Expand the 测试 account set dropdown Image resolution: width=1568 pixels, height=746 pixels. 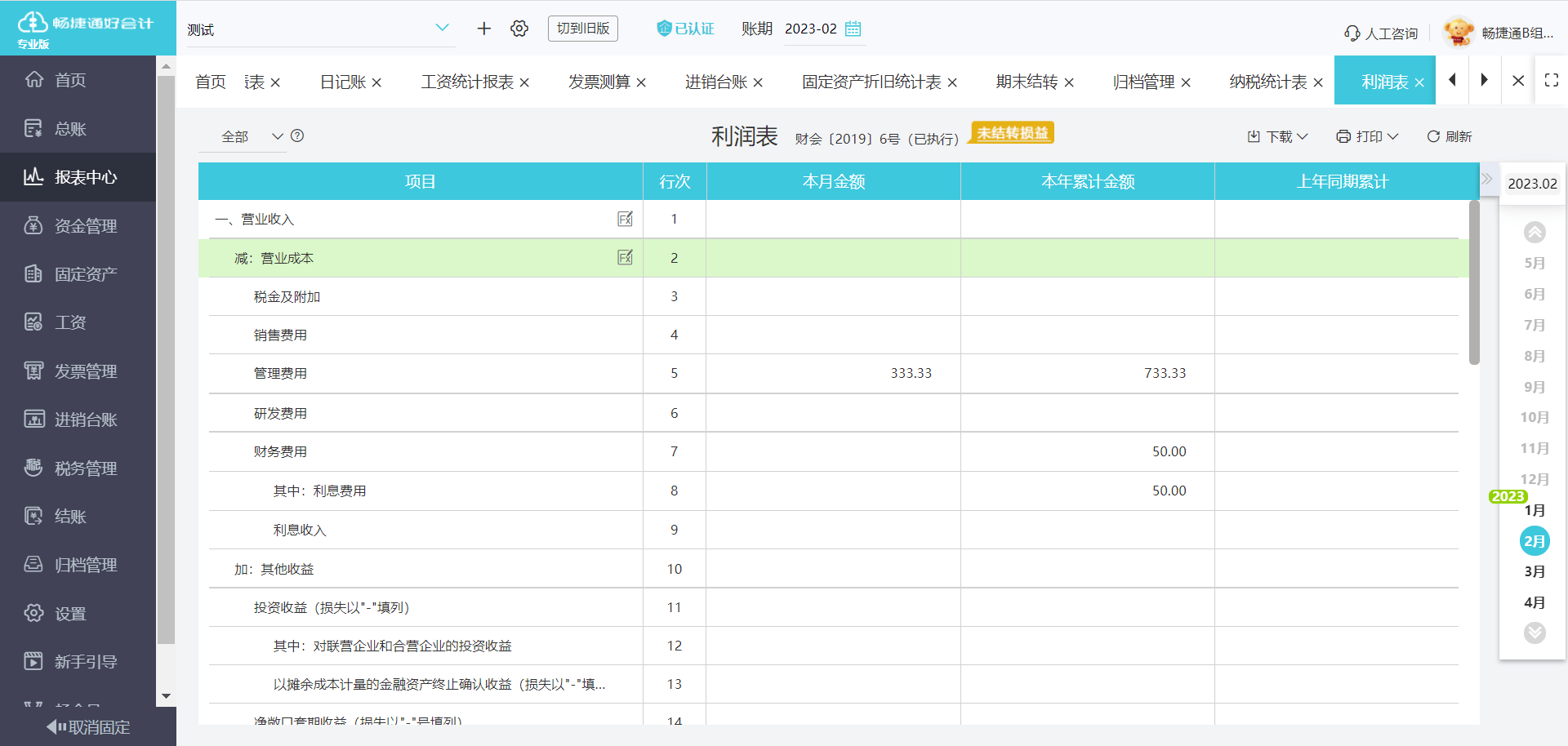click(442, 29)
